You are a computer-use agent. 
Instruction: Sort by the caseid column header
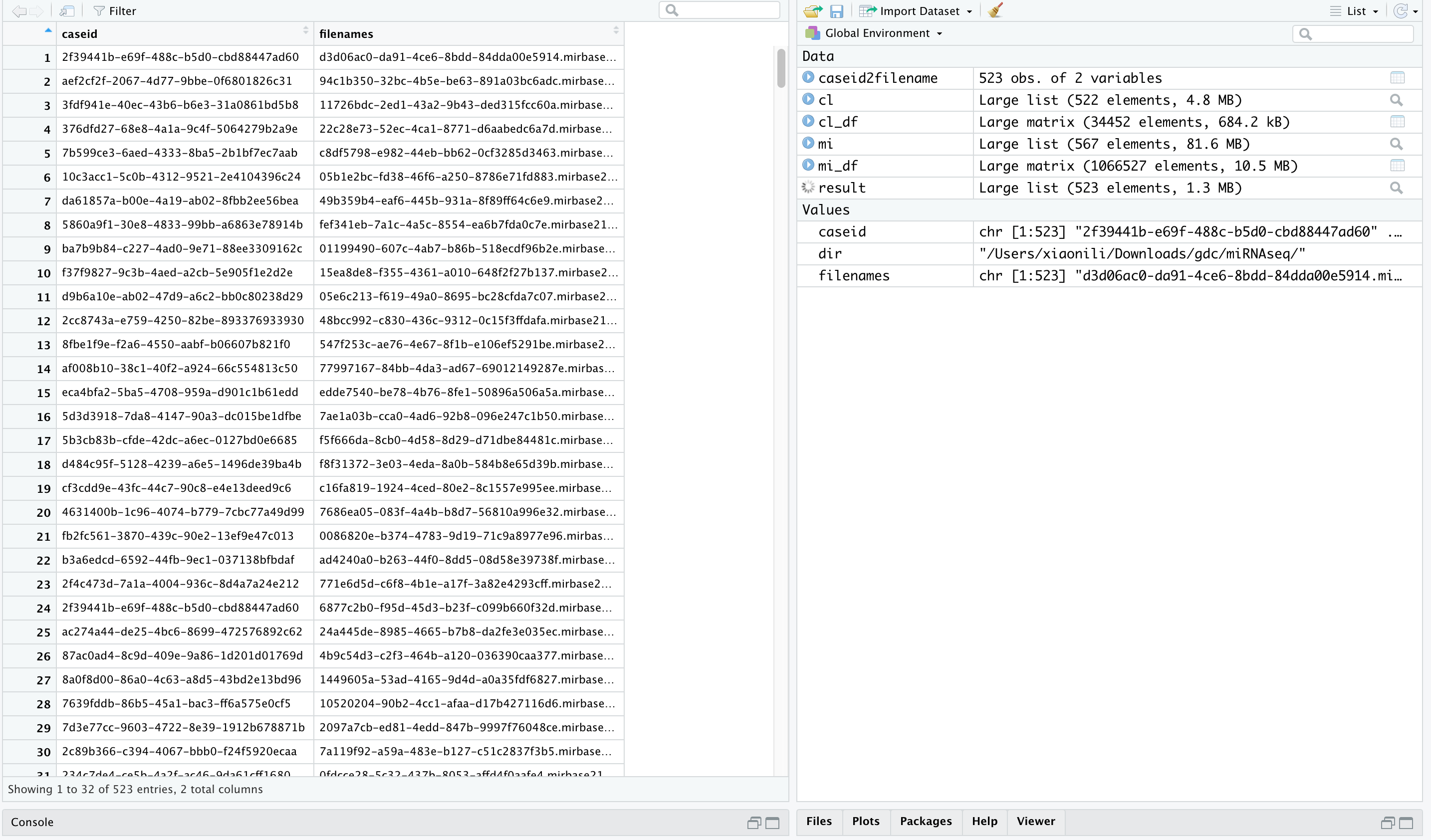coord(185,33)
